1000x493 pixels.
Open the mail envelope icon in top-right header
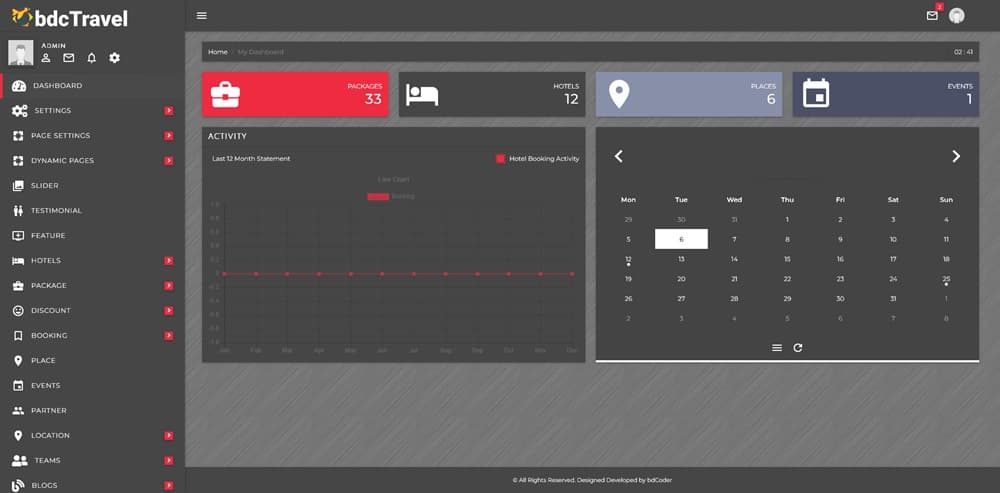click(932, 15)
